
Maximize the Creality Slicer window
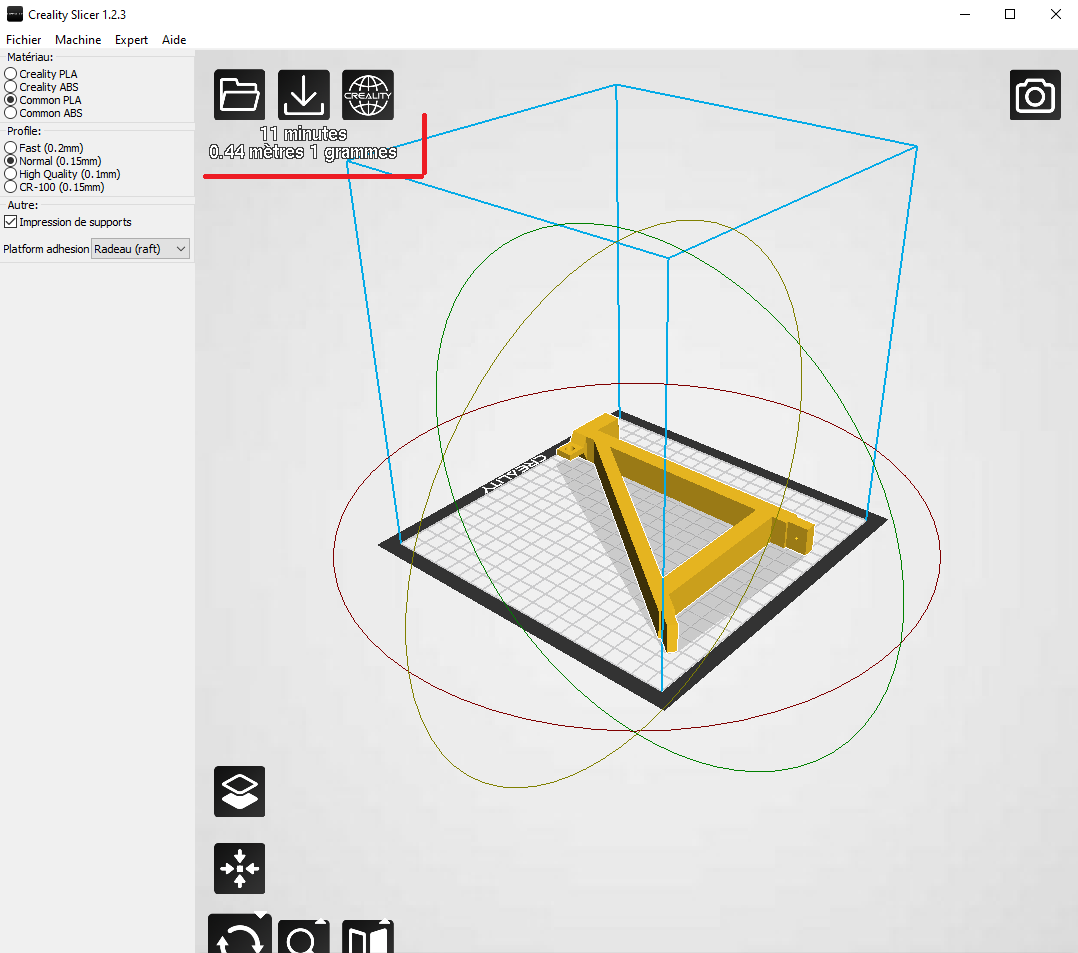tap(1010, 14)
